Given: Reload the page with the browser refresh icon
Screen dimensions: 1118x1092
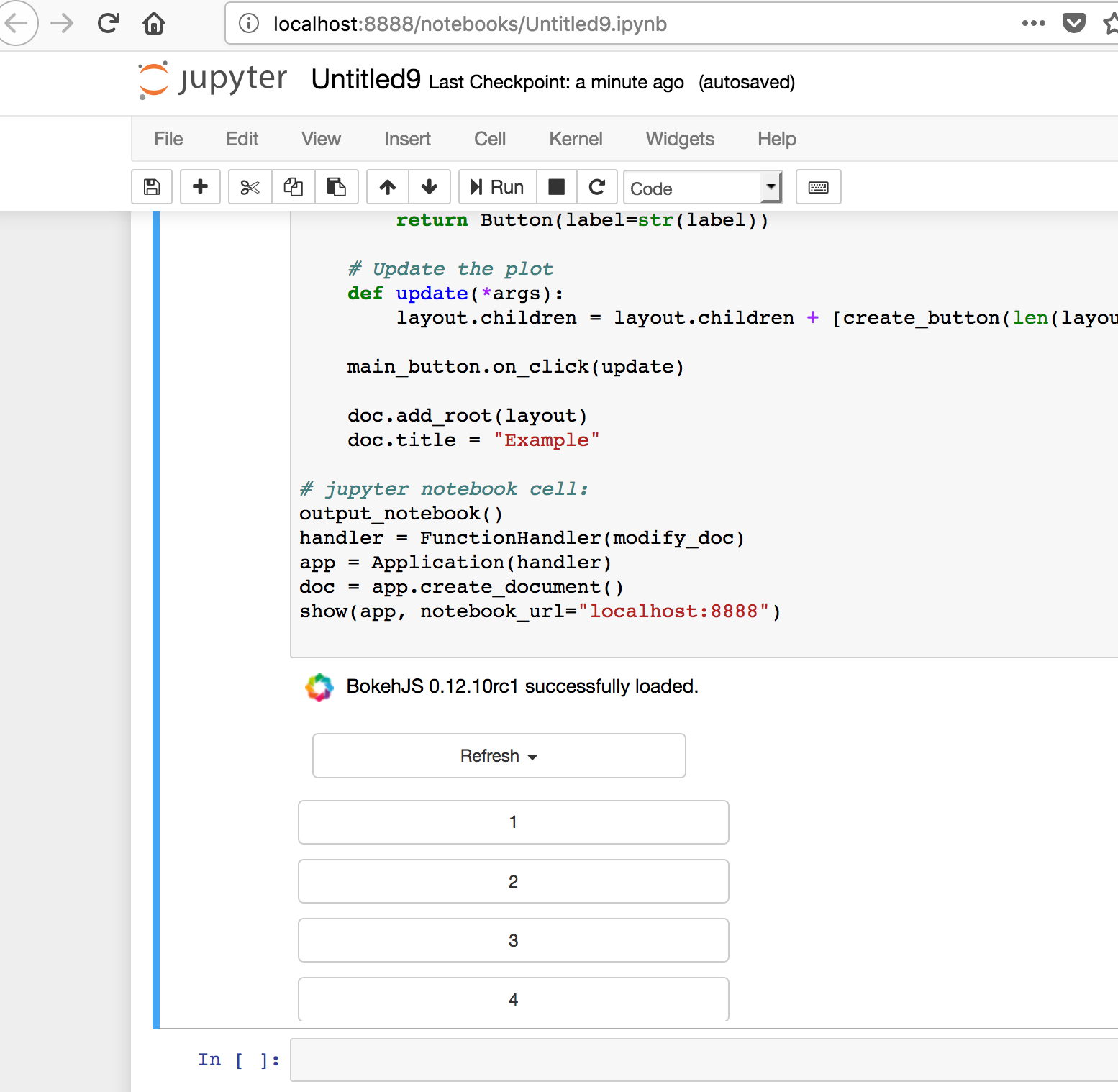Looking at the screenshot, I should [108, 23].
